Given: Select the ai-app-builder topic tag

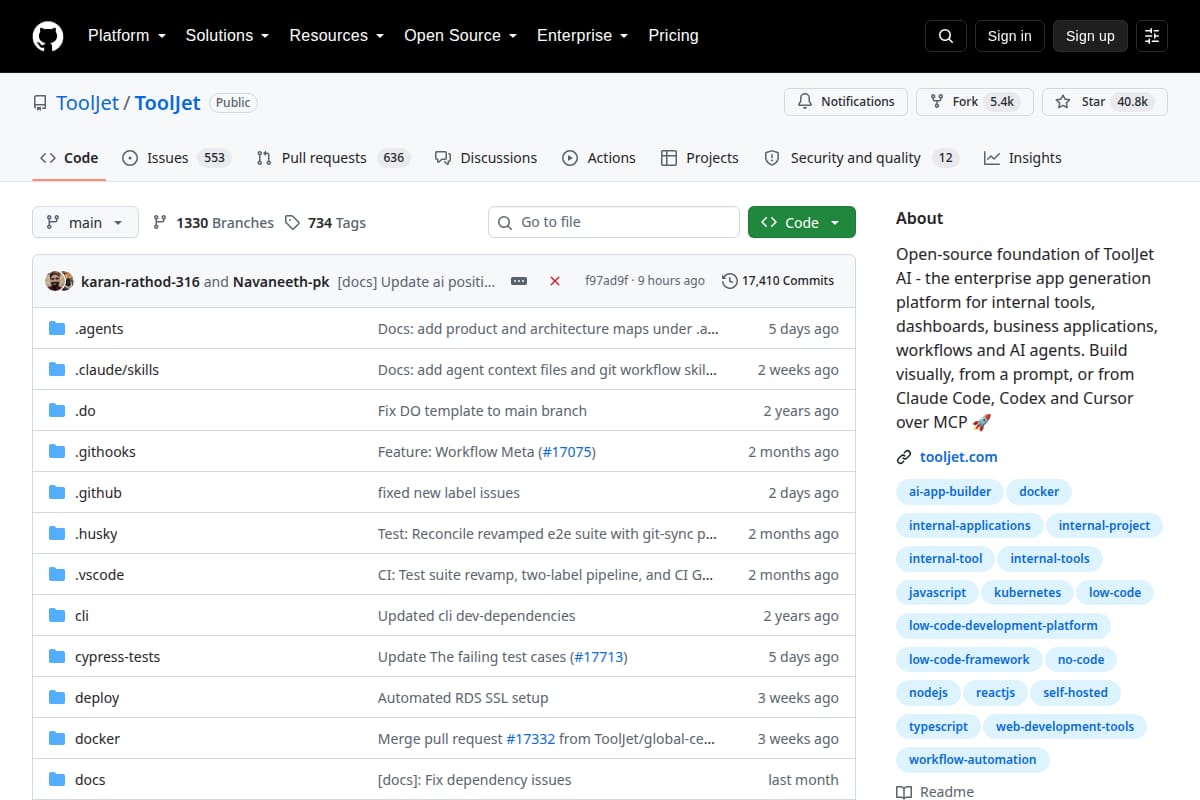Looking at the screenshot, I should (x=950, y=492).
